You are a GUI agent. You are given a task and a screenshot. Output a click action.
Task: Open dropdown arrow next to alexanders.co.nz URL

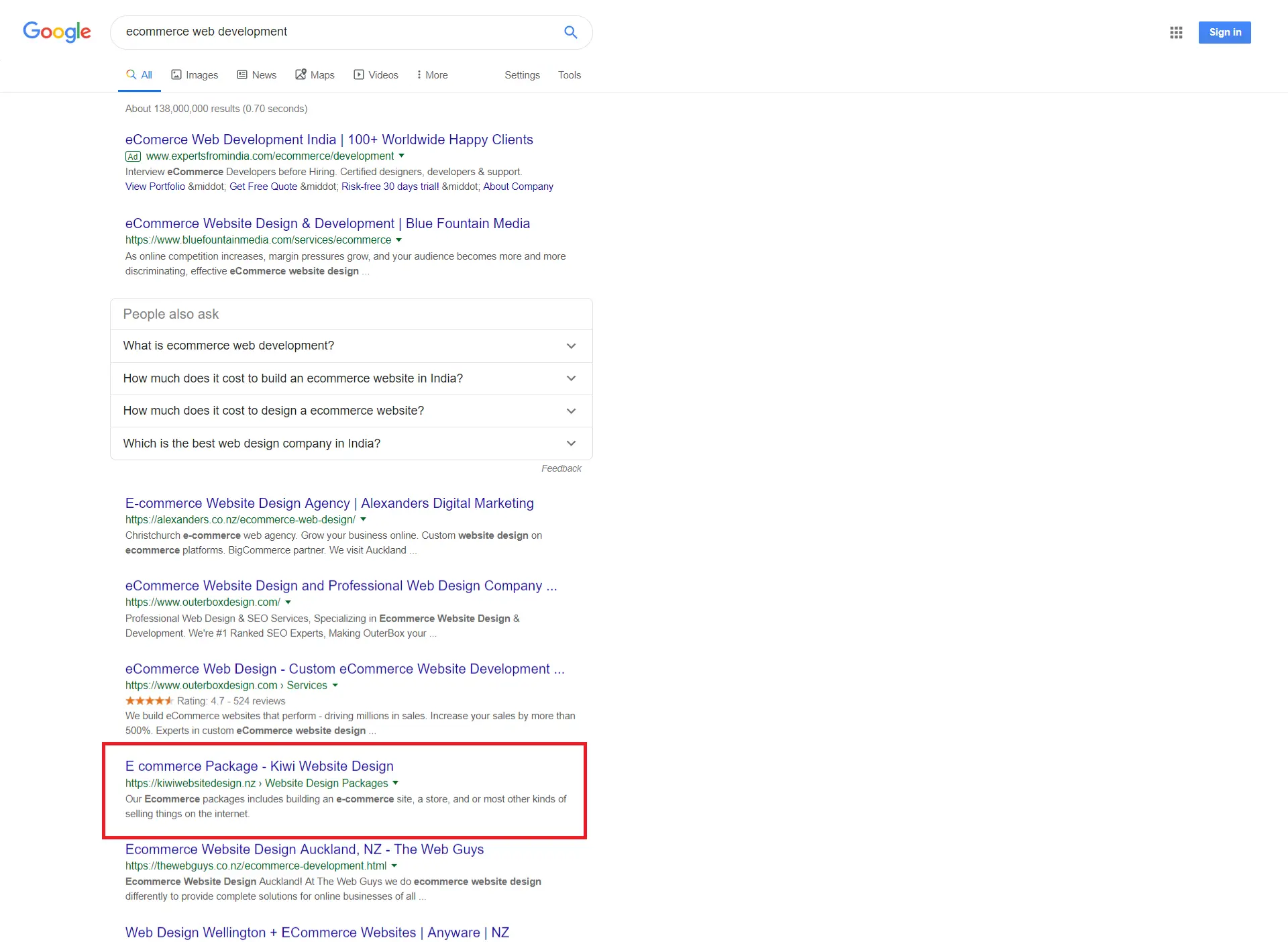pos(364,519)
